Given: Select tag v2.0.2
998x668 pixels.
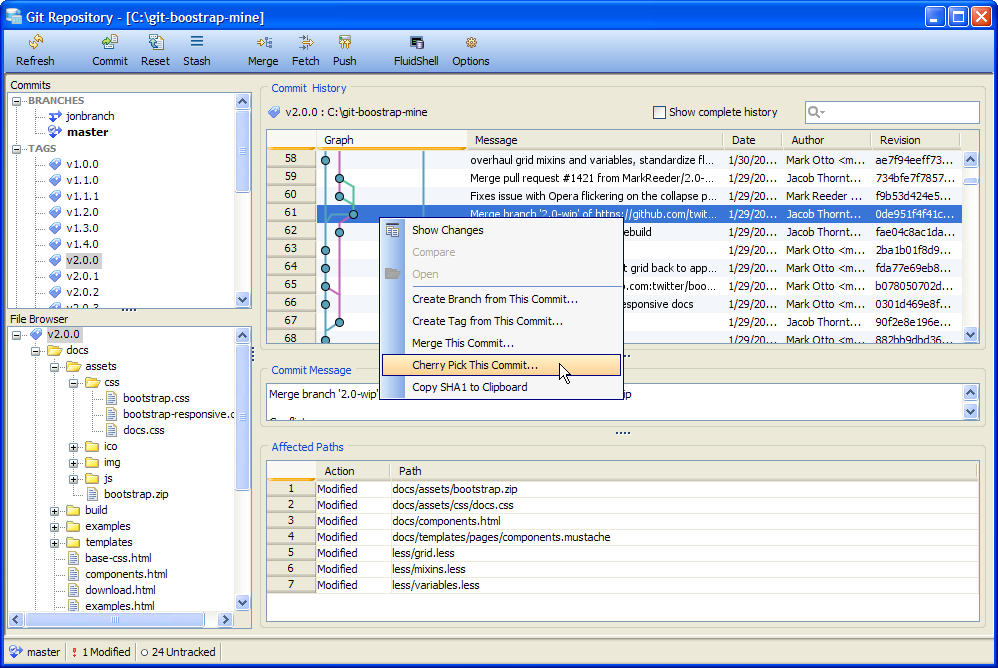Looking at the screenshot, I should tap(82, 292).
